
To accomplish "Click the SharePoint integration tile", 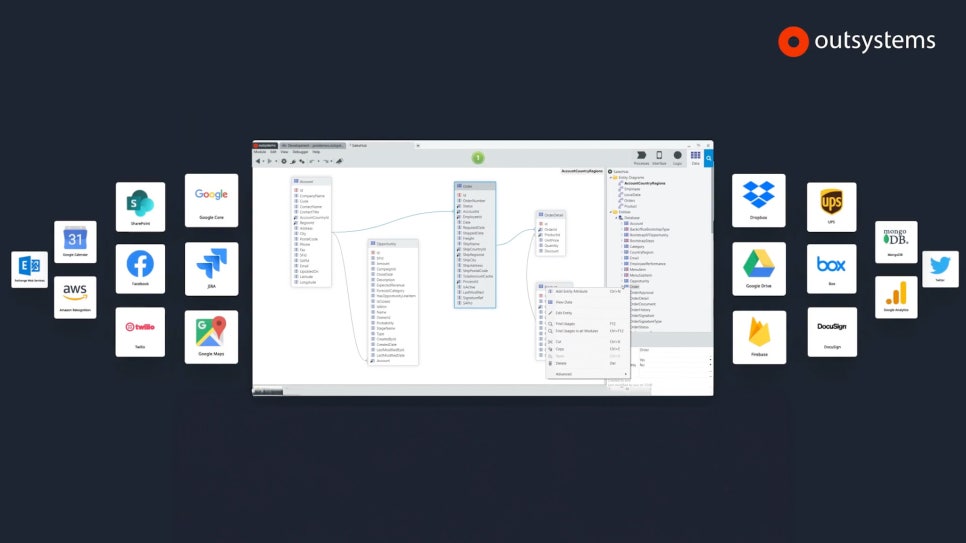I will pyautogui.click(x=140, y=206).
